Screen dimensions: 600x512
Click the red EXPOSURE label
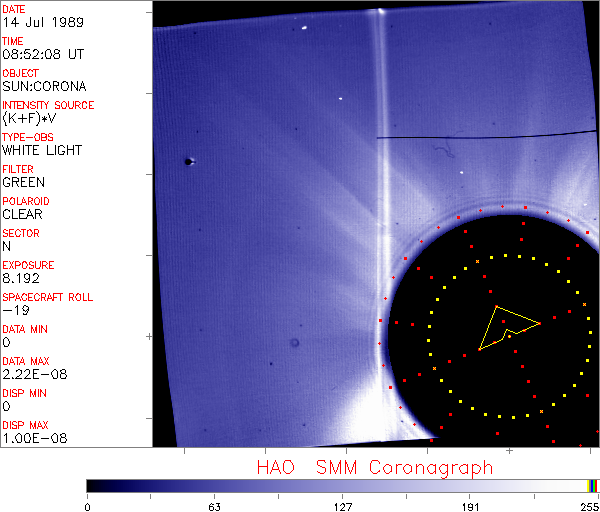pos(28,265)
